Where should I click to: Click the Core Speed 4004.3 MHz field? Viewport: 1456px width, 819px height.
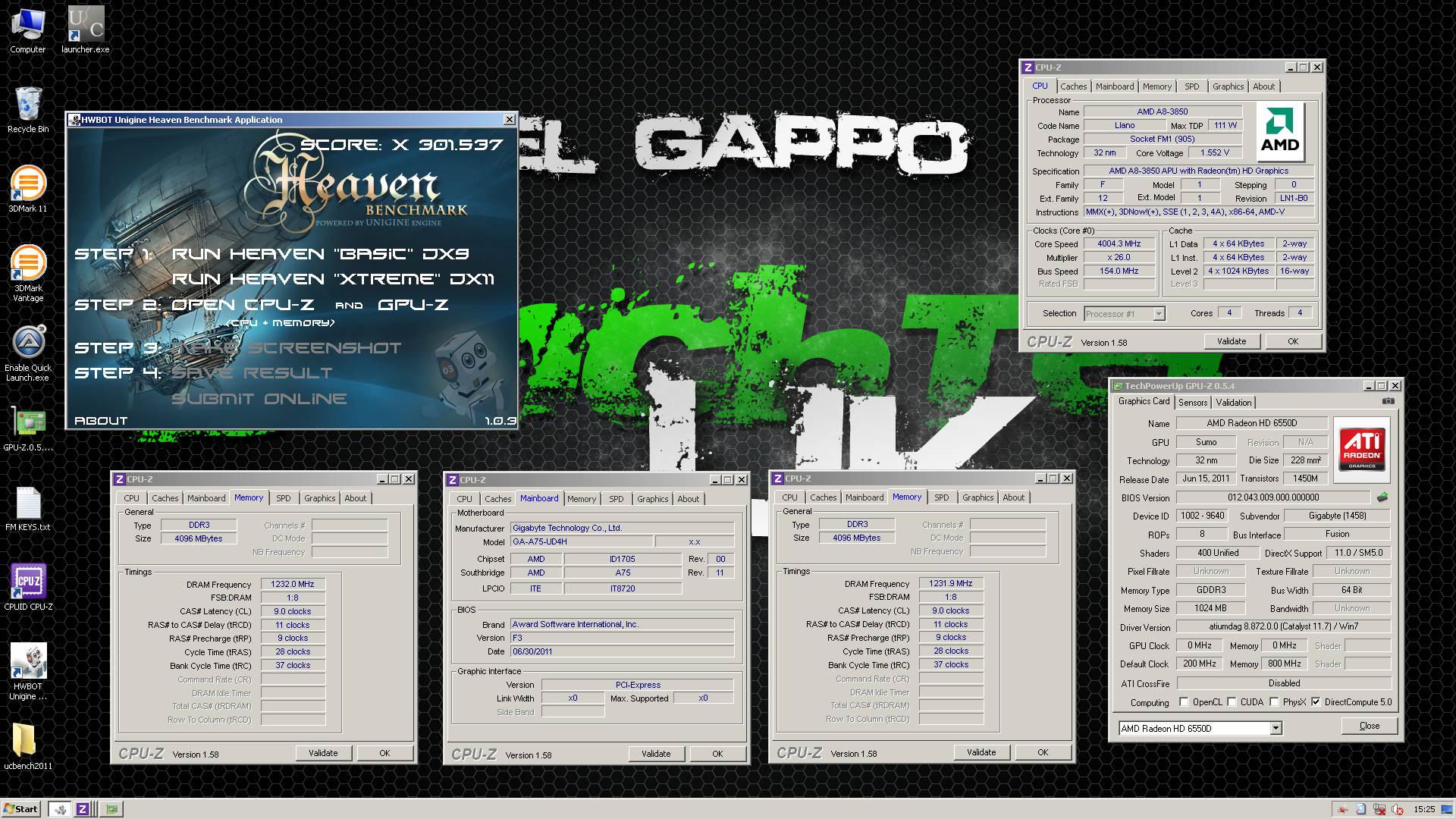pos(1119,243)
